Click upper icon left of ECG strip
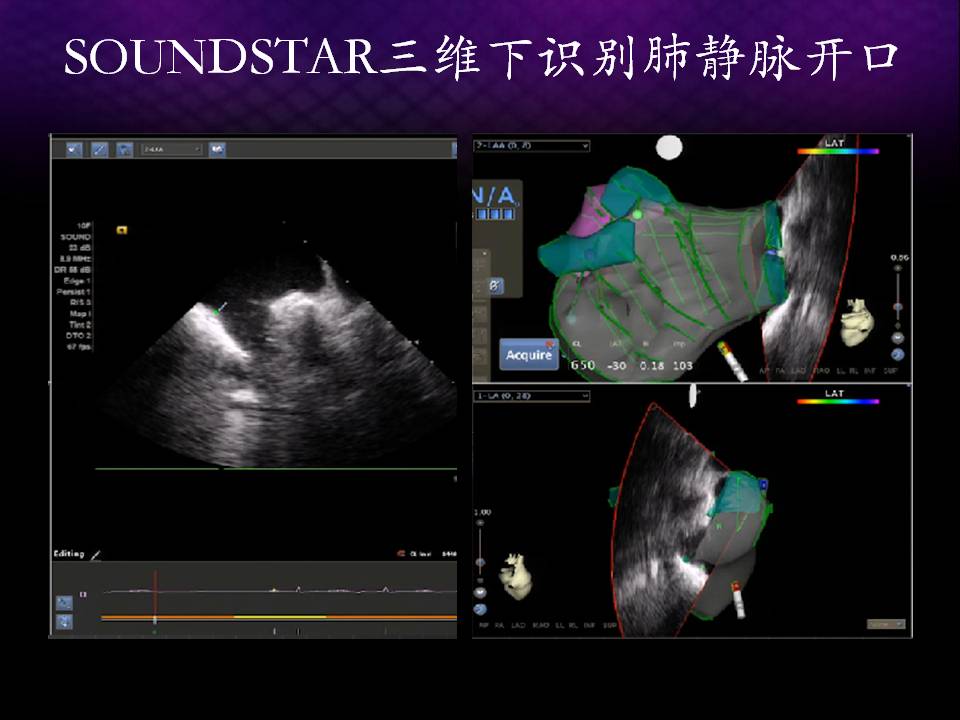Viewport: 960px width, 720px height. (64, 602)
